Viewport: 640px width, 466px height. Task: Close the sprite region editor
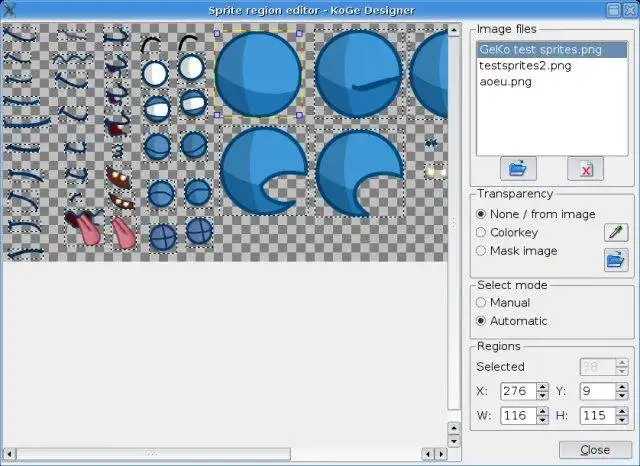point(595,450)
